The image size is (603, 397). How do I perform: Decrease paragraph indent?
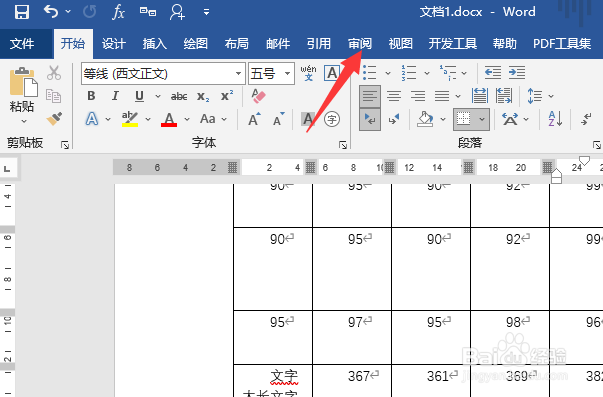(x=493, y=73)
